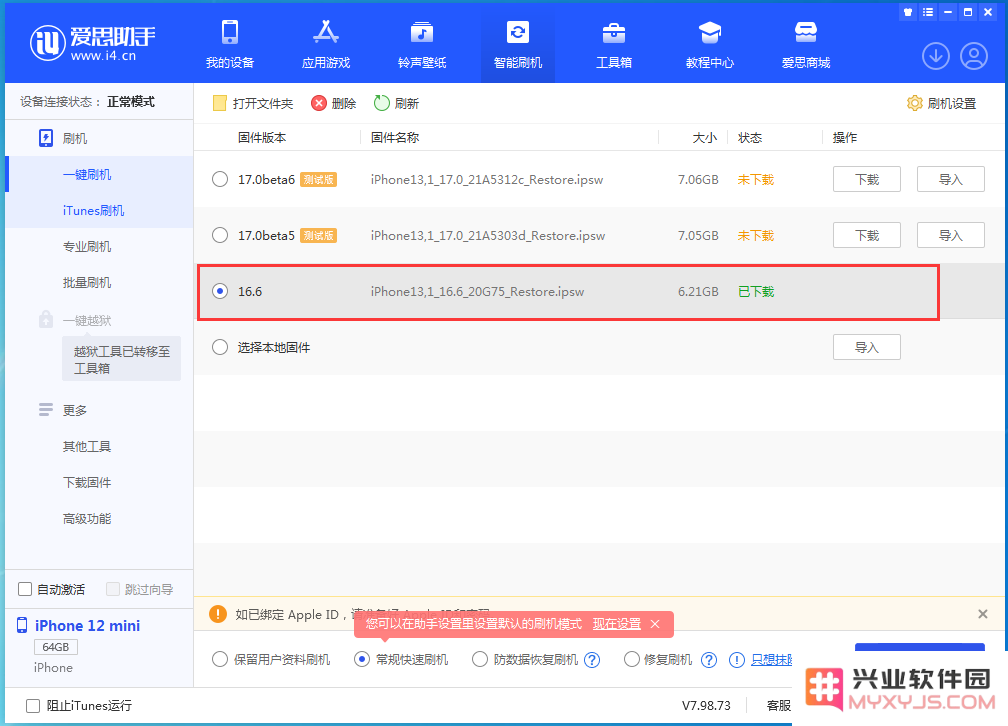Click the size value 7.05GB
The width and height of the screenshot is (1008, 726).
(x=698, y=235)
